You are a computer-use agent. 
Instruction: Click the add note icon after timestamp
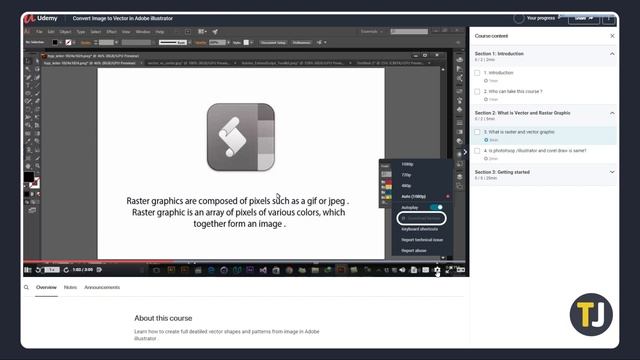coord(99,270)
